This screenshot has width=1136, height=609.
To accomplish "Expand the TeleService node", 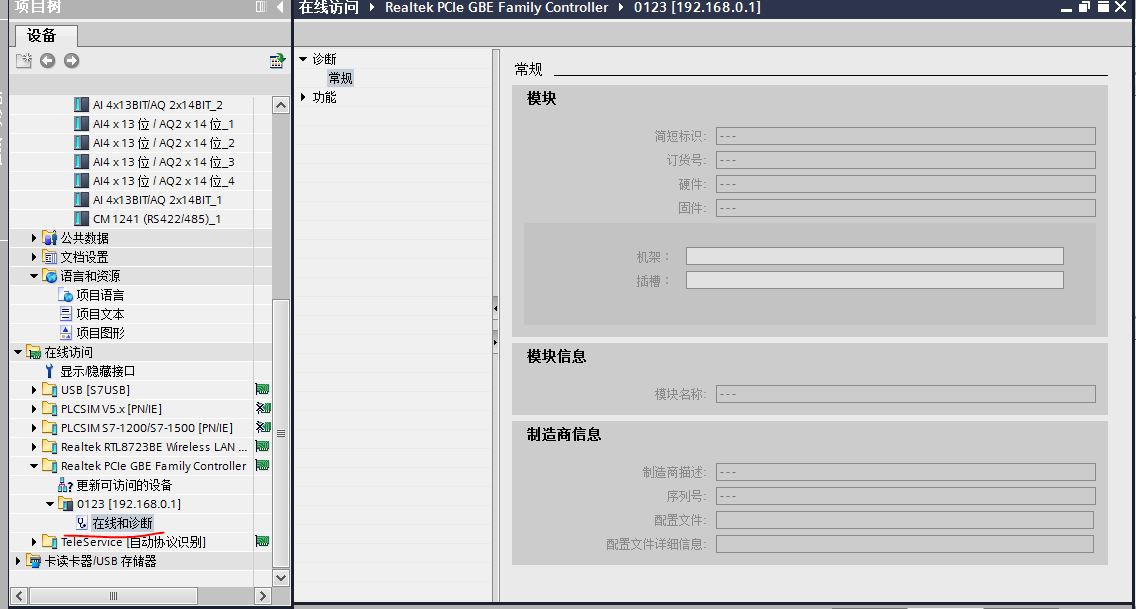I will pyautogui.click(x=33, y=542).
